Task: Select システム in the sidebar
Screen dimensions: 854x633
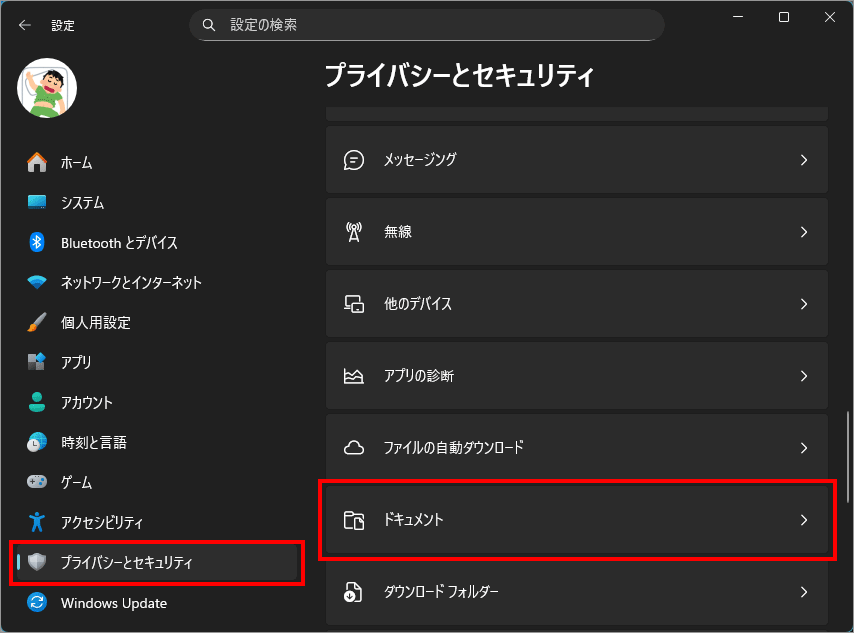Action: (x=82, y=202)
